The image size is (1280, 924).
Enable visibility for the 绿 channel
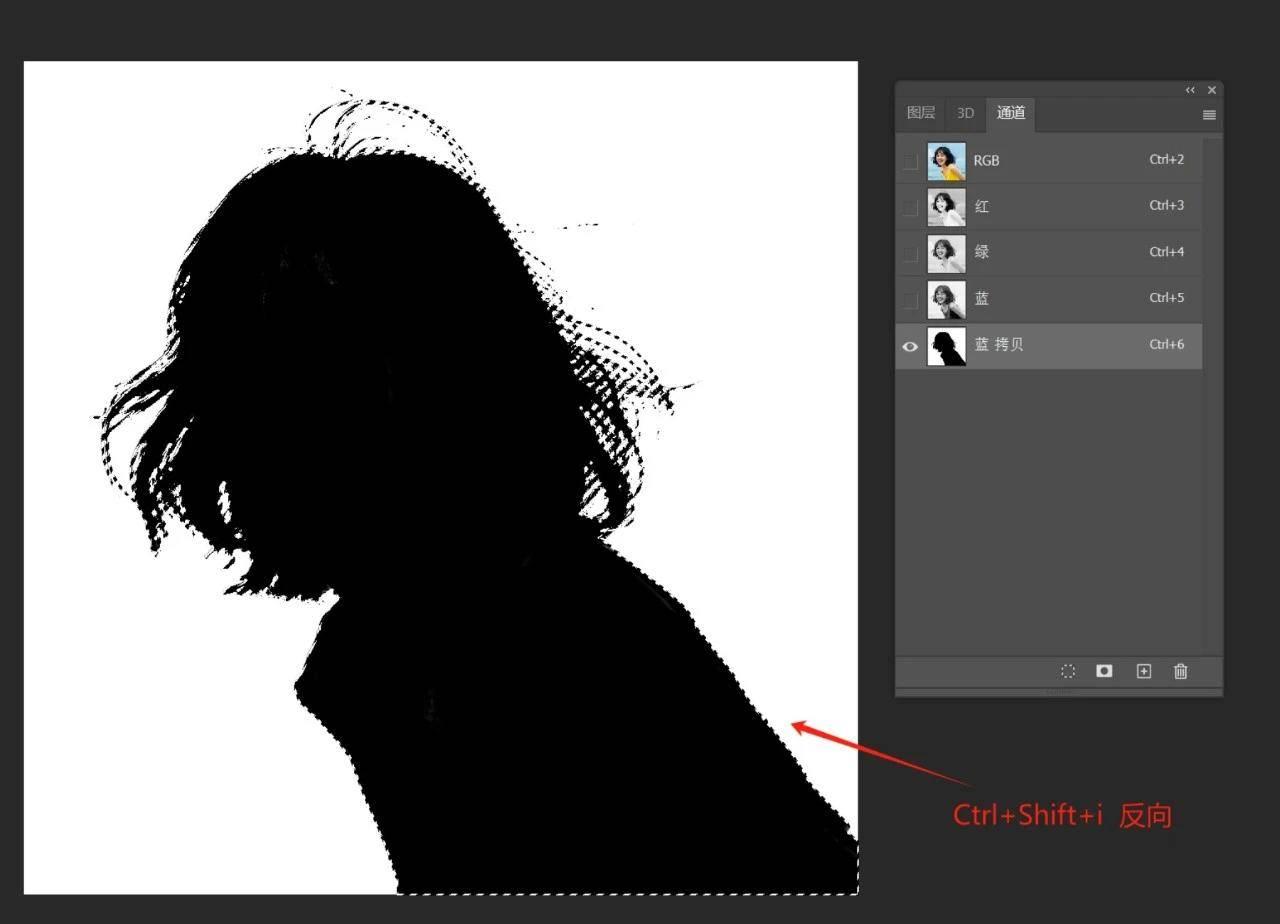click(910, 253)
